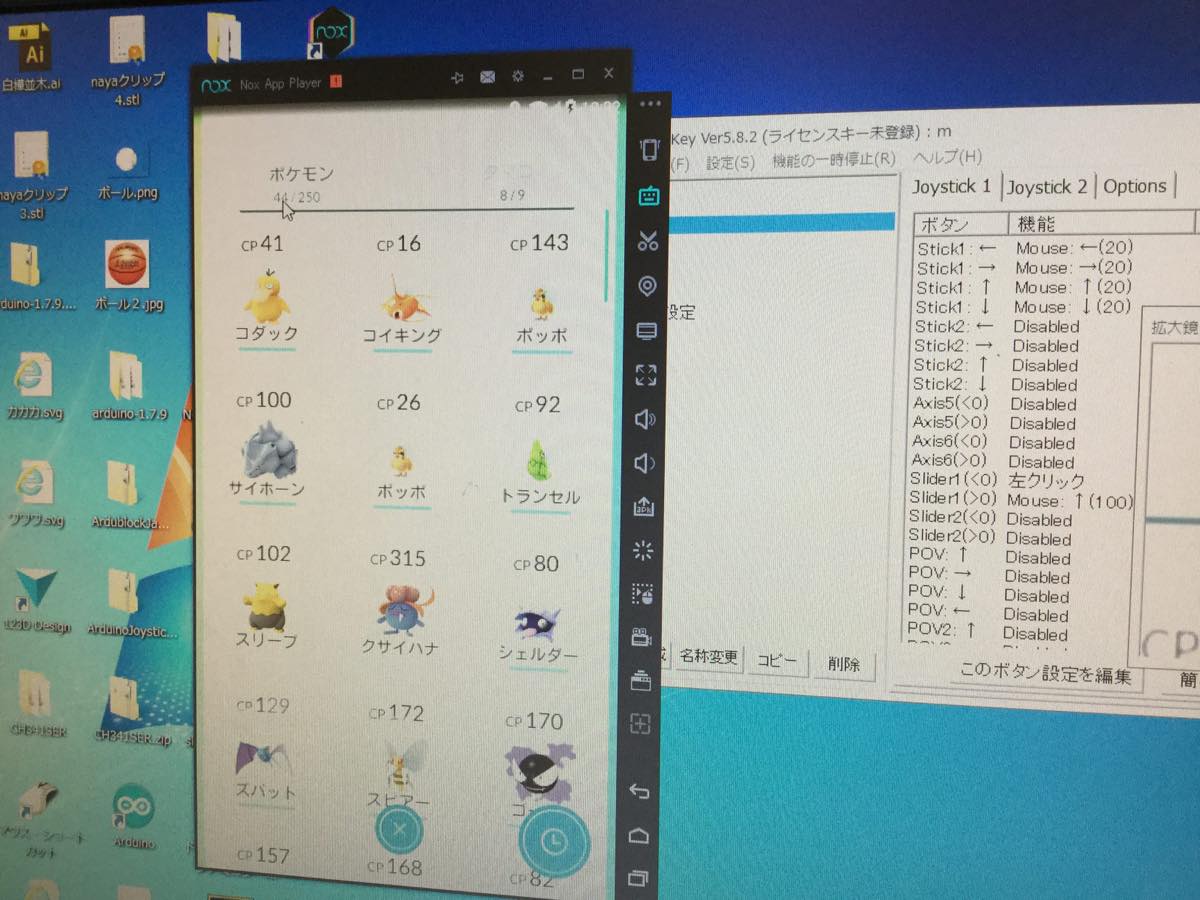This screenshot has height=900, width=1200.
Task: Select the 'Slider1(>0)' Mouse ↑(100) row
Action: [1021, 500]
